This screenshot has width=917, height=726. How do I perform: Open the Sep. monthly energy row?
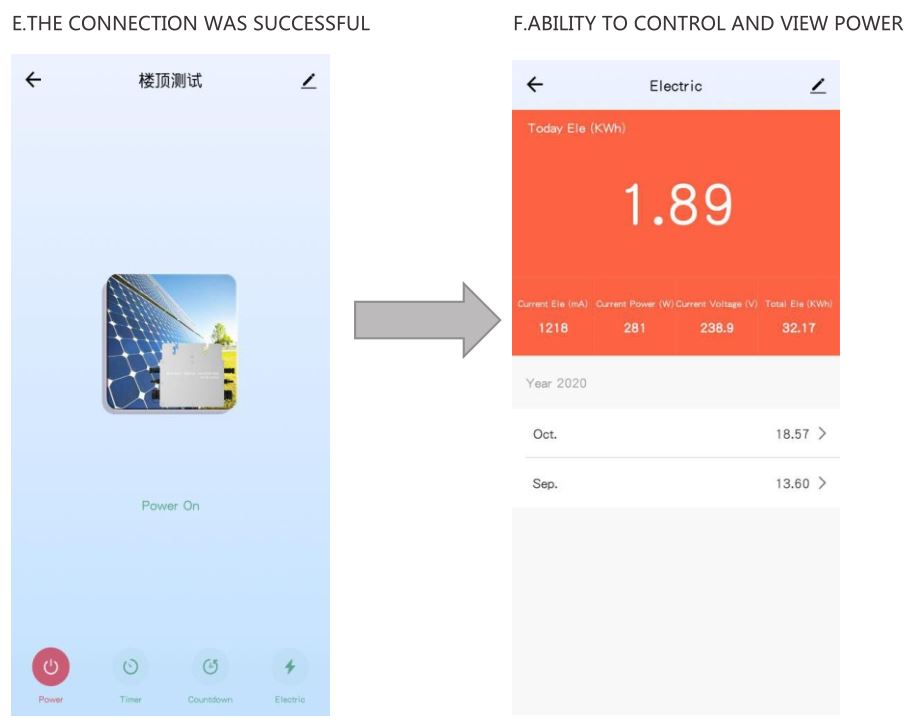(x=676, y=483)
